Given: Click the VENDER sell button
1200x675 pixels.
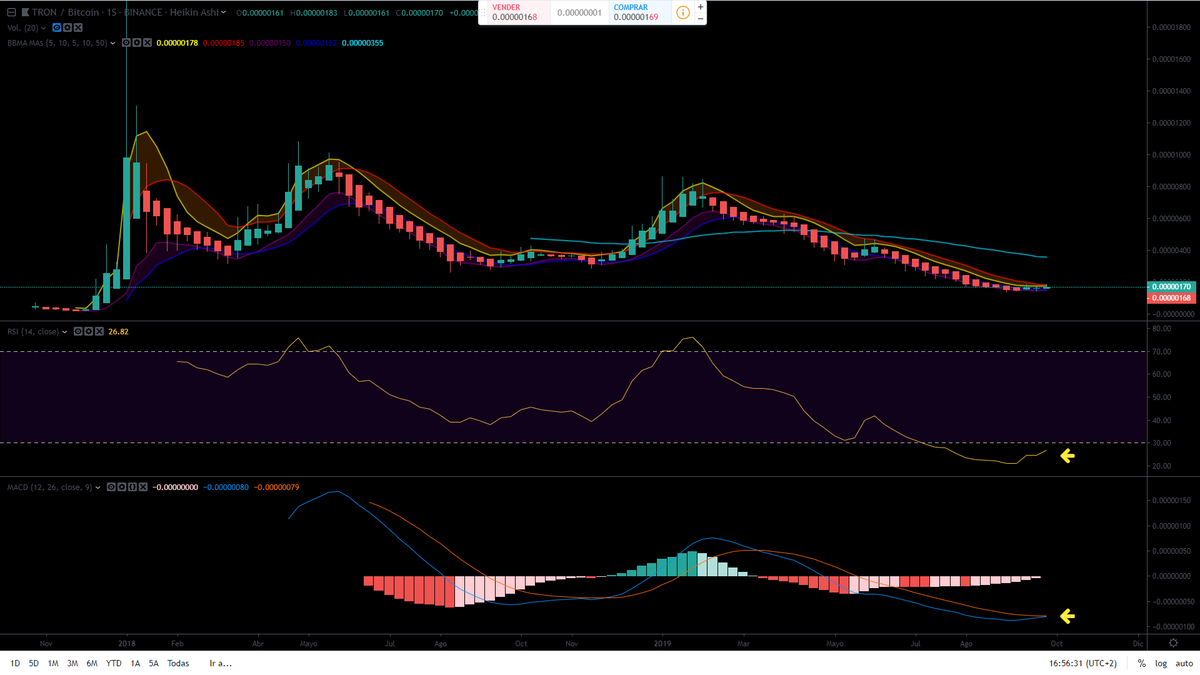Looking at the screenshot, I should 519,12.
